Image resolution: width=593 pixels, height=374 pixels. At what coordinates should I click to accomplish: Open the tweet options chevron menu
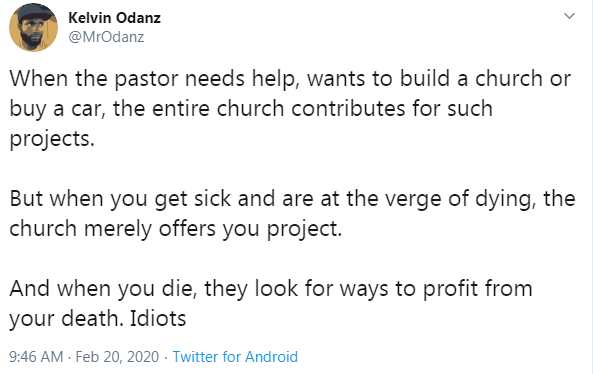click(569, 16)
